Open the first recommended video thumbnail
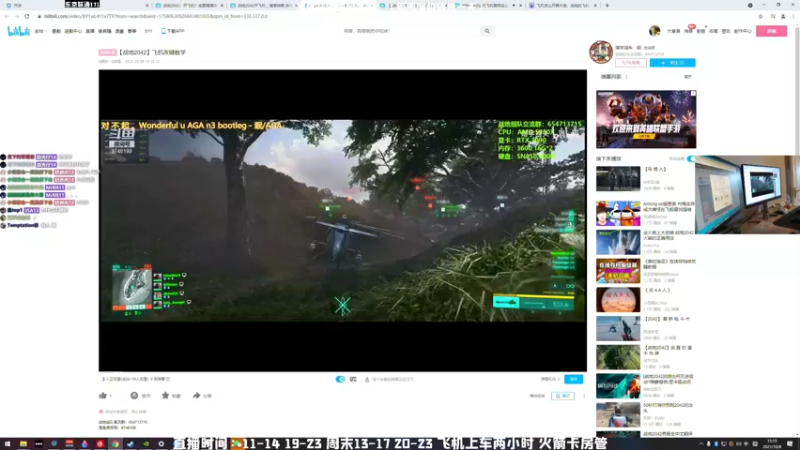 (618, 179)
